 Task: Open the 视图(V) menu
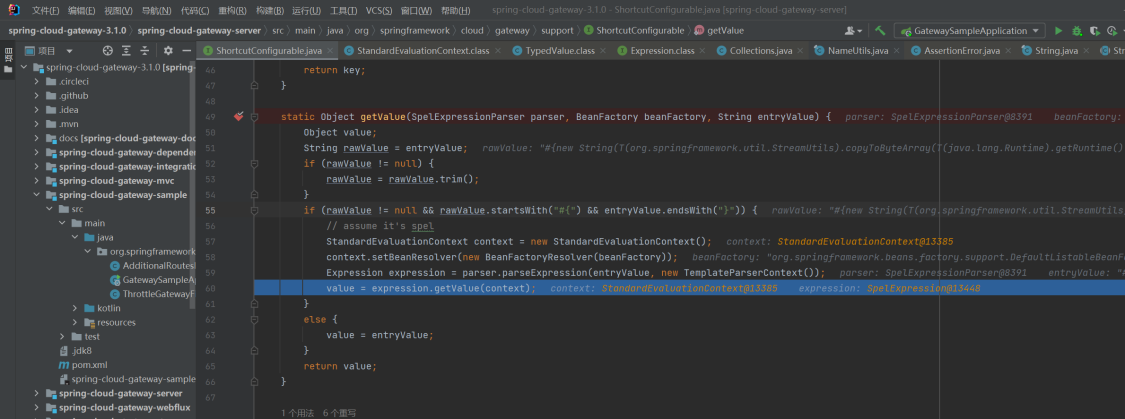[118, 11]
